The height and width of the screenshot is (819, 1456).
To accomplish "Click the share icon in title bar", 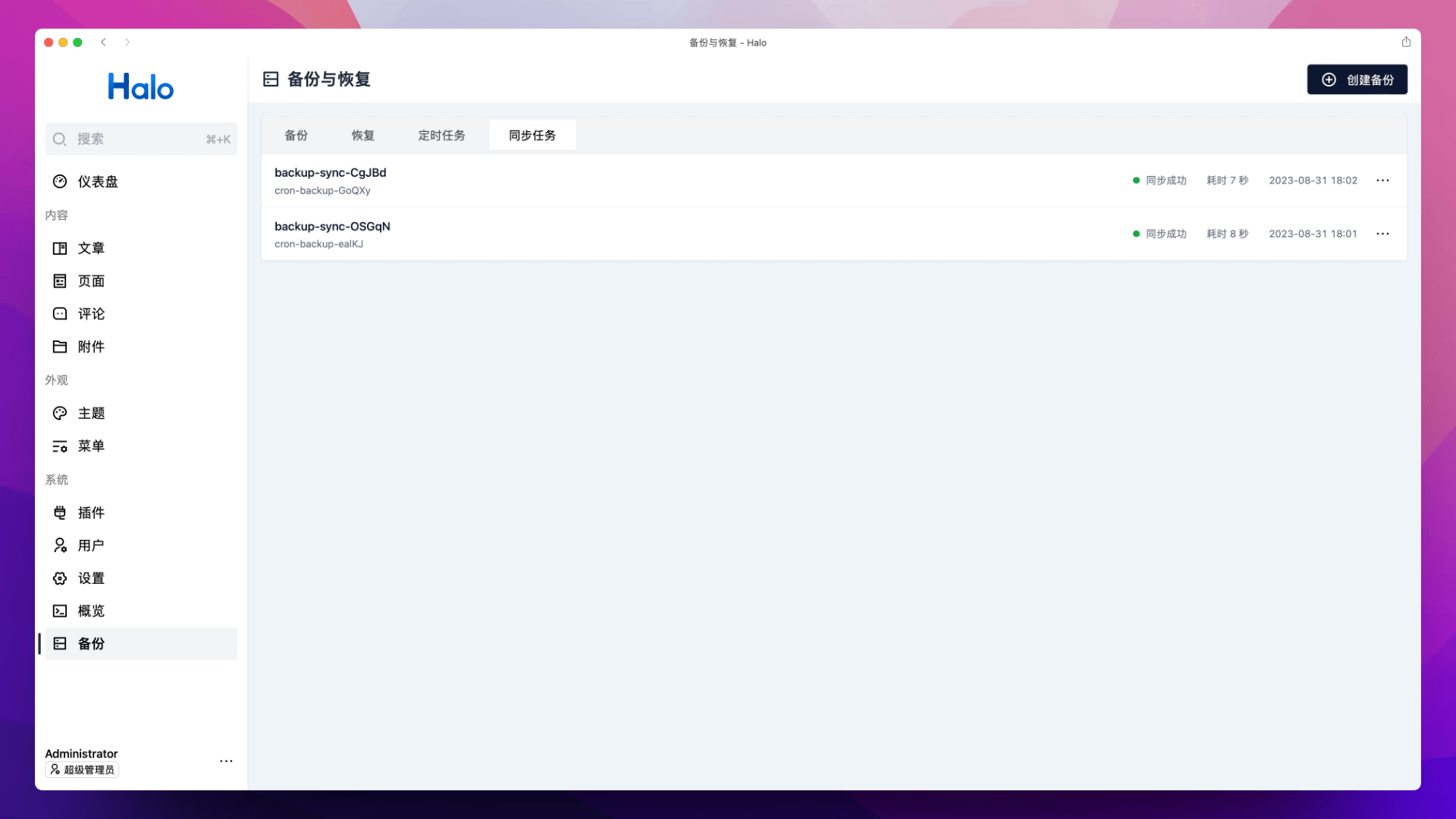I will [x=1406, y=42].
